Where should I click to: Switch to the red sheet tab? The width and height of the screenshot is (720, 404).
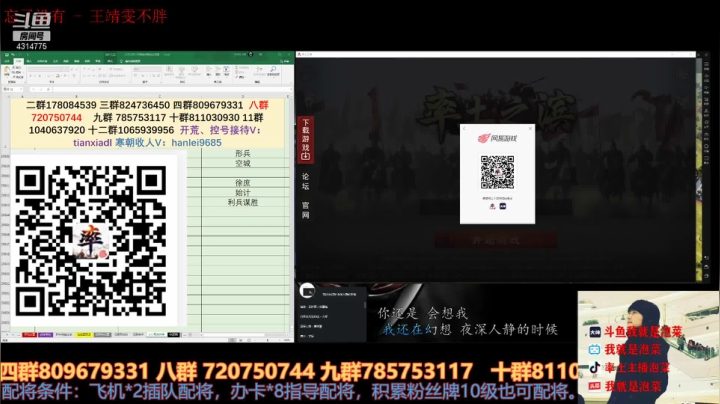pyautogui.click(x=29, y=335)
